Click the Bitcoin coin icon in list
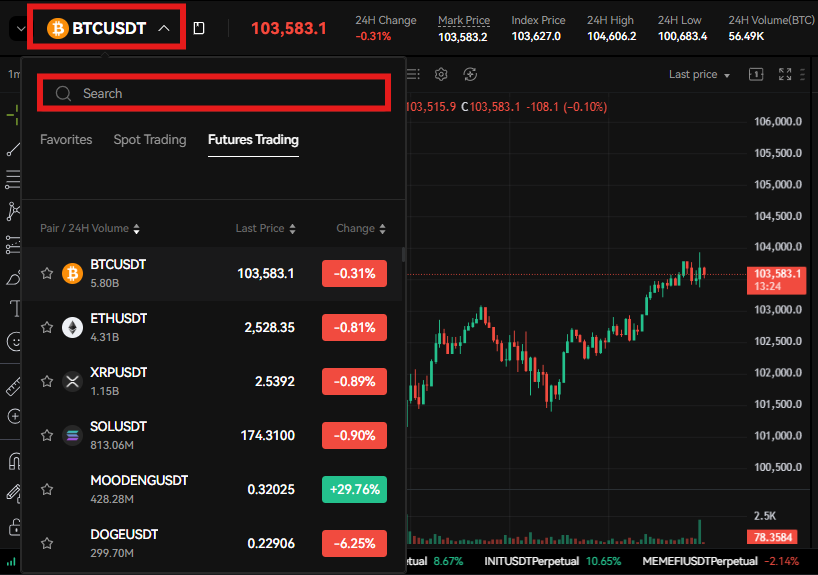The image size is (818, 575). pos(73,273)
